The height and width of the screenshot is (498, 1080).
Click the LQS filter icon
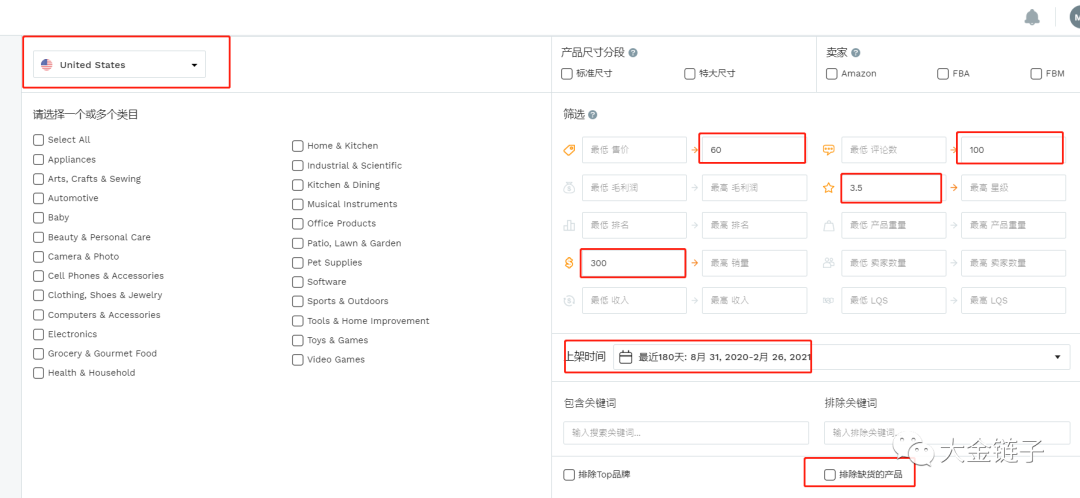pos(829,300)
